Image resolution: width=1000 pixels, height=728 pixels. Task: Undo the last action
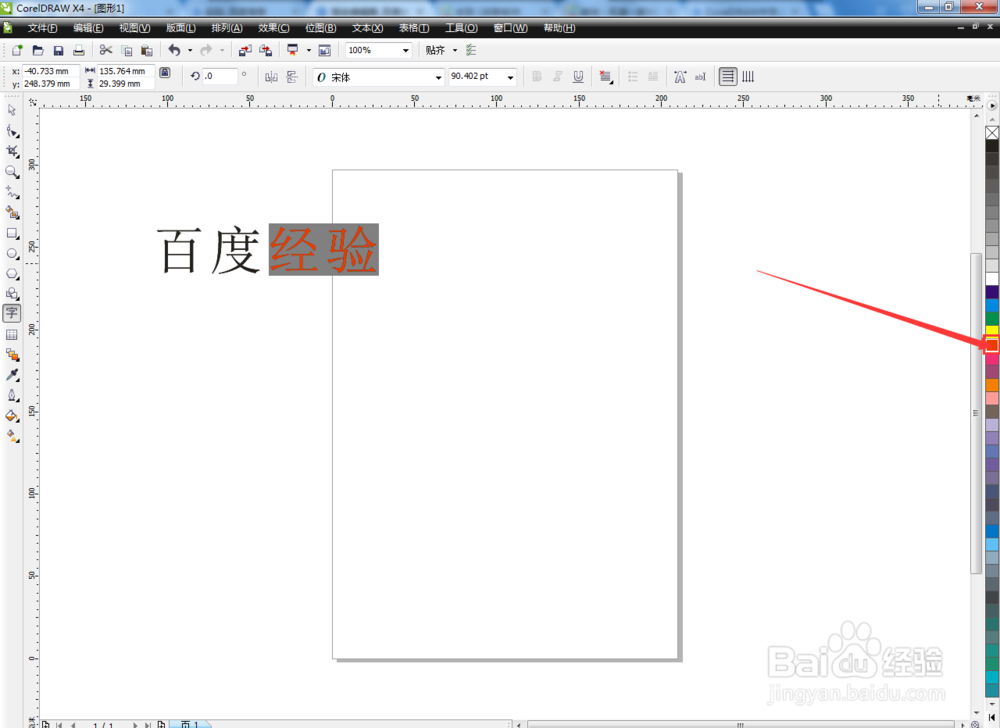[x=174, y=50]
